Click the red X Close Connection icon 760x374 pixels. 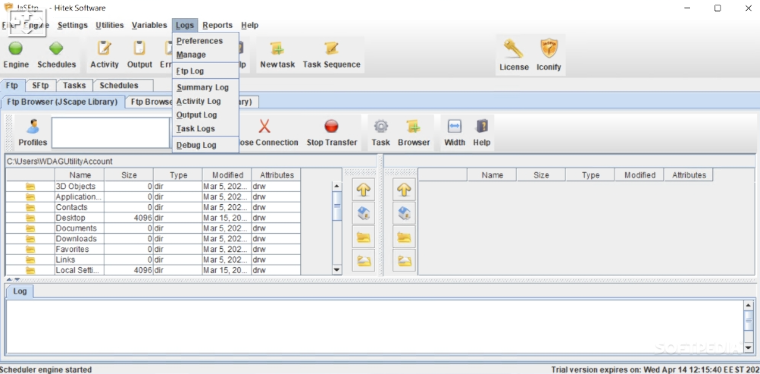point(264,127)
